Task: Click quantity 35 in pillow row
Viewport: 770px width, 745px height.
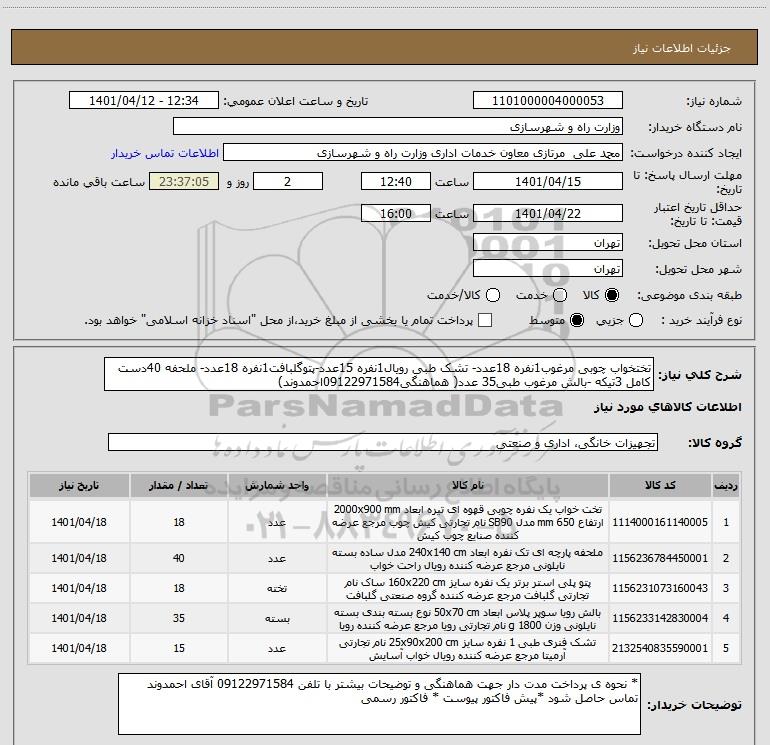Action: tap(179, 618)
